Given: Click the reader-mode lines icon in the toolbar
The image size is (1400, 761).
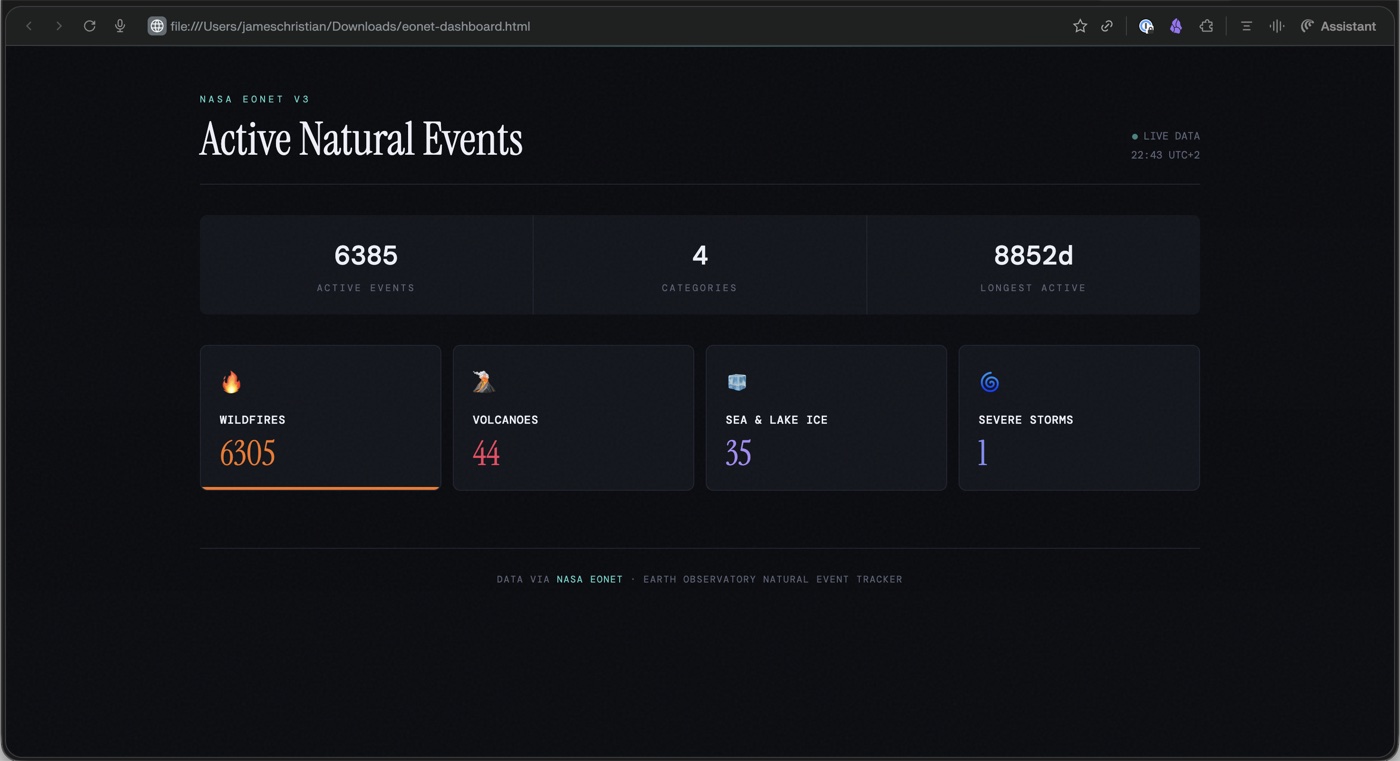Looking at the screenshot, I should (1246, 26).
